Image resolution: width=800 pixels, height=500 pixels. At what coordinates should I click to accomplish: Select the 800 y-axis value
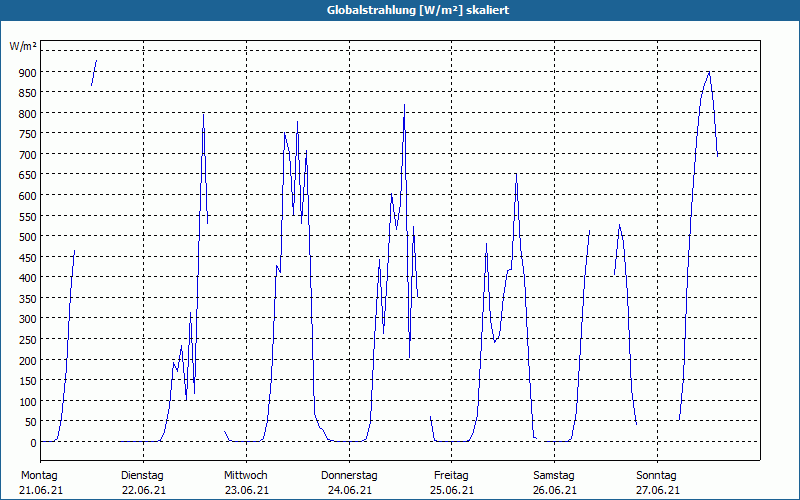pyautogui.click(x=28, y=114)
